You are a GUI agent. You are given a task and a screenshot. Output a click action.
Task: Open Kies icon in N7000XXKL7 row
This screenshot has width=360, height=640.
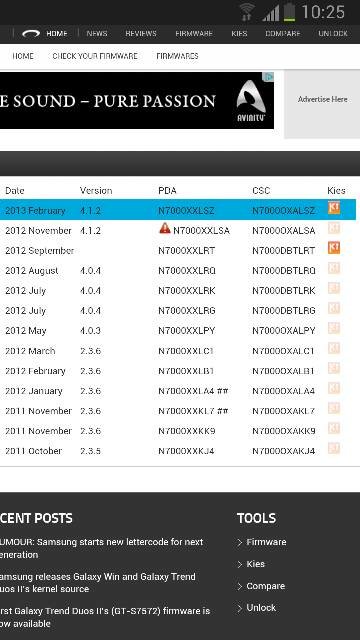pos(334,408)
